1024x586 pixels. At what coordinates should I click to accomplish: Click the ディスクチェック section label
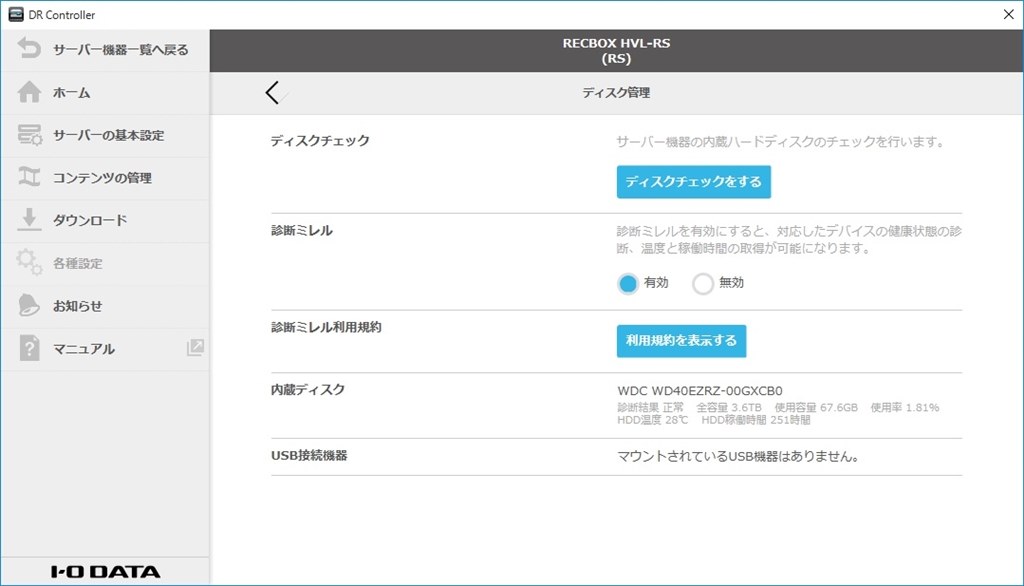(x=320, y=140)
